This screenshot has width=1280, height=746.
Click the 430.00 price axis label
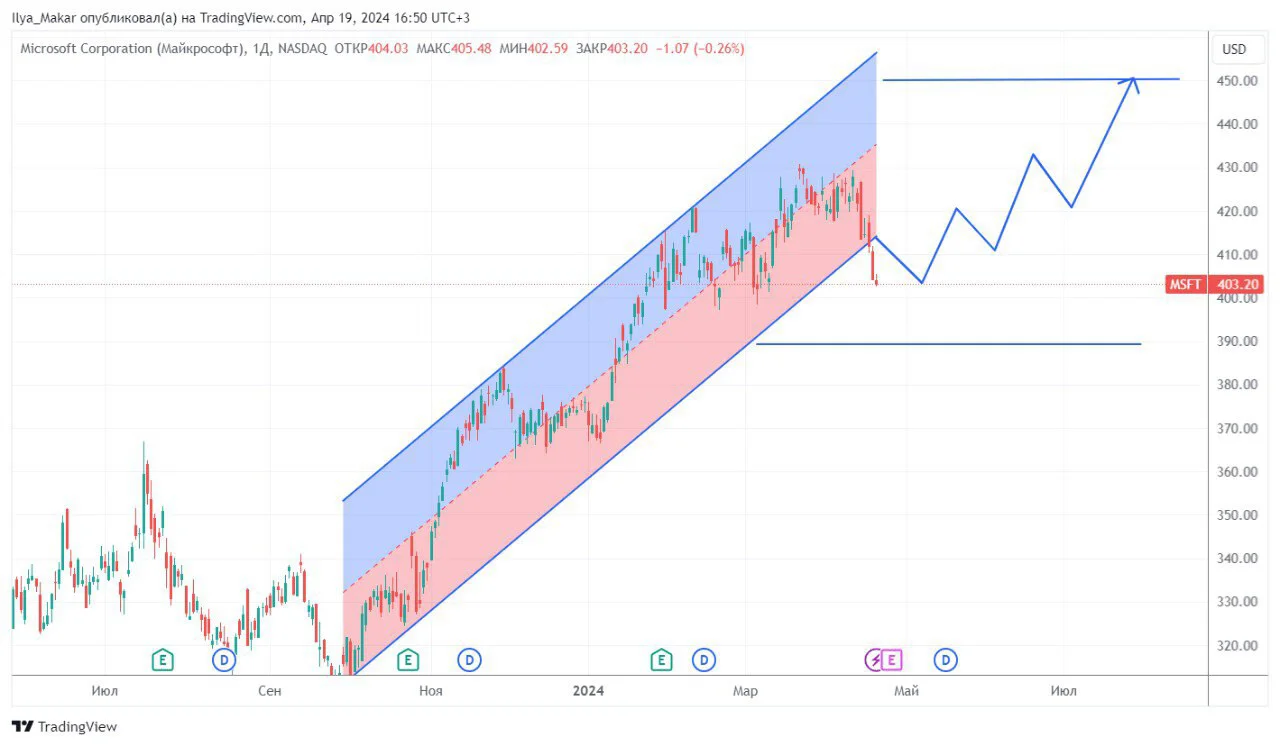coord(1236,168)
